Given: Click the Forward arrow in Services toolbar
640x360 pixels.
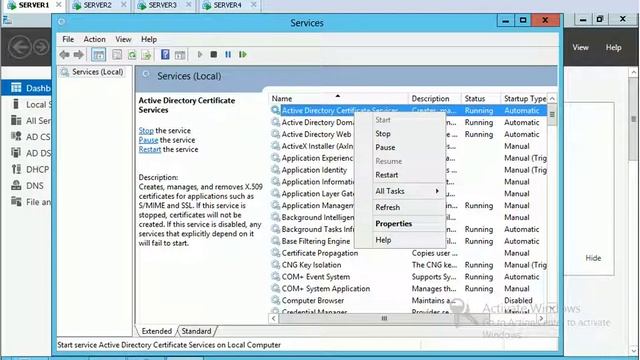Looking at the screenshot, I should (78, 55).
